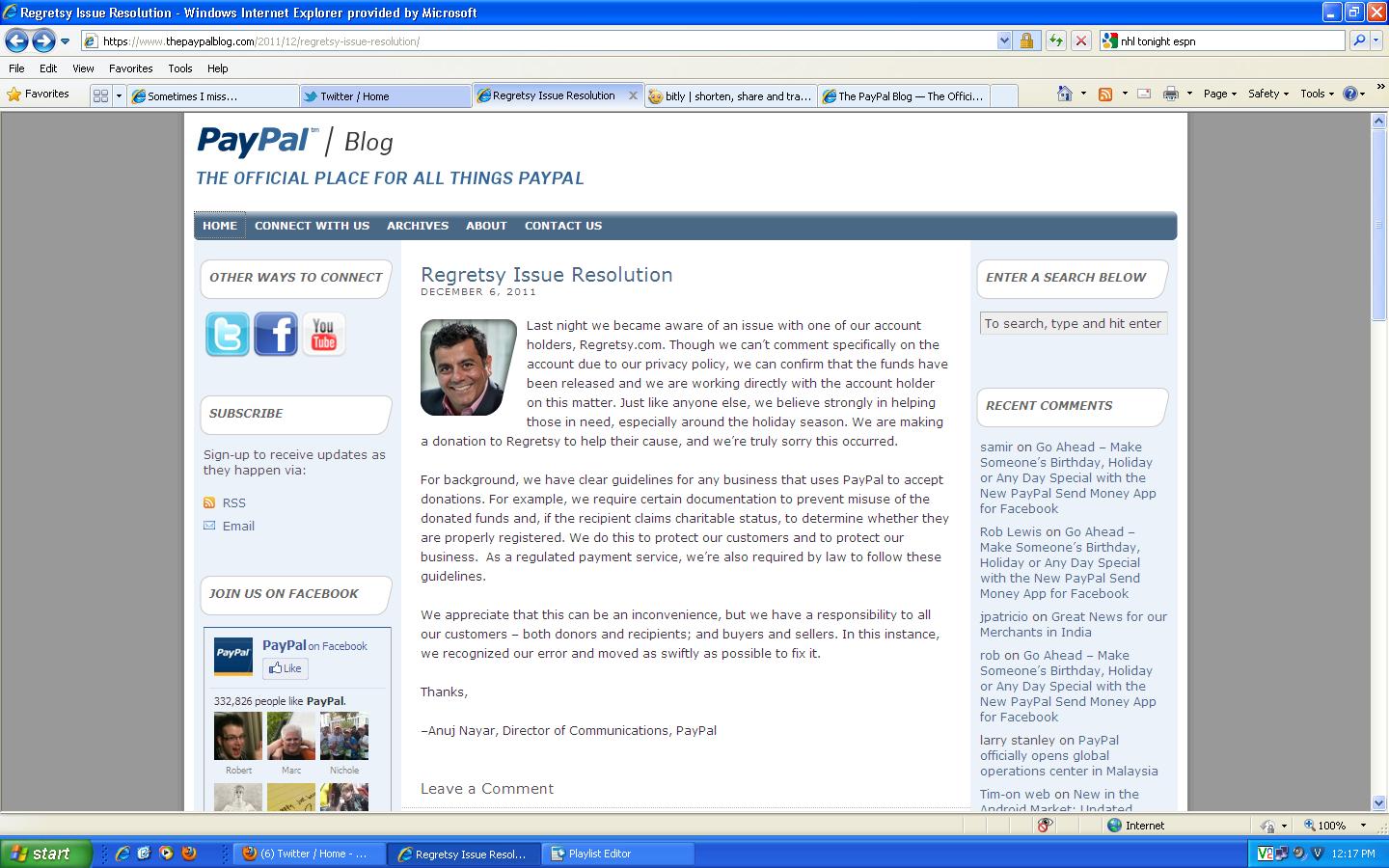The image size is (1389, 868).
Task: Refresh the page with the green arrows icon
Action: coord(1056,41)
